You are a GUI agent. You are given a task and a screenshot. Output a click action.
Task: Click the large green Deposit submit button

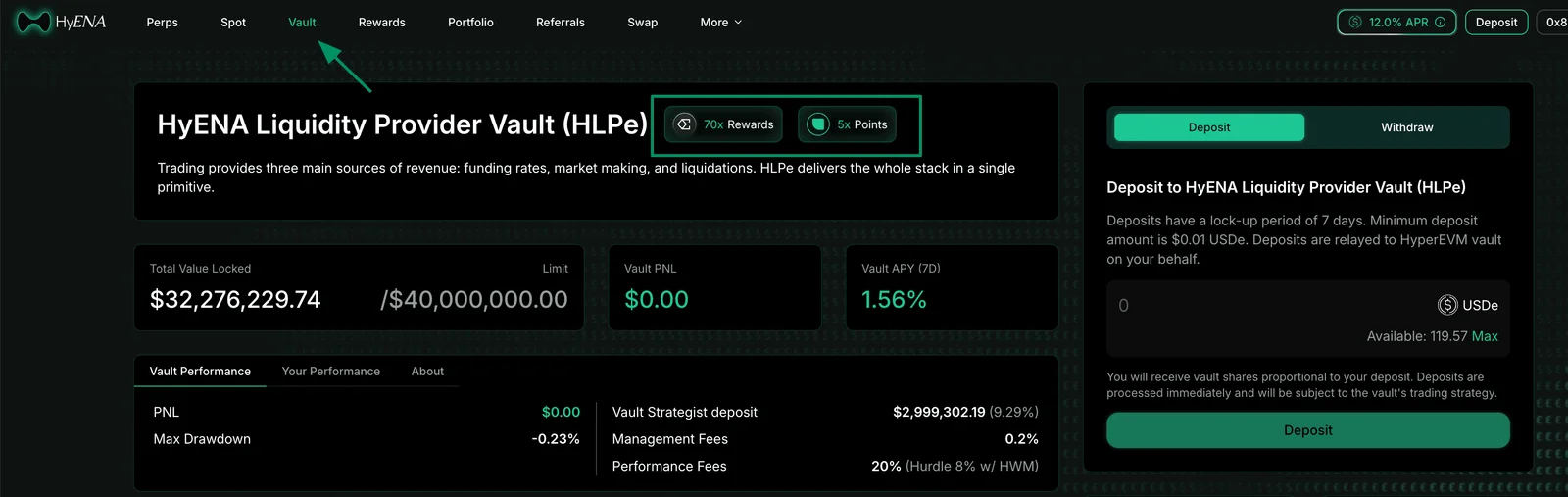tap(1307, 430)
